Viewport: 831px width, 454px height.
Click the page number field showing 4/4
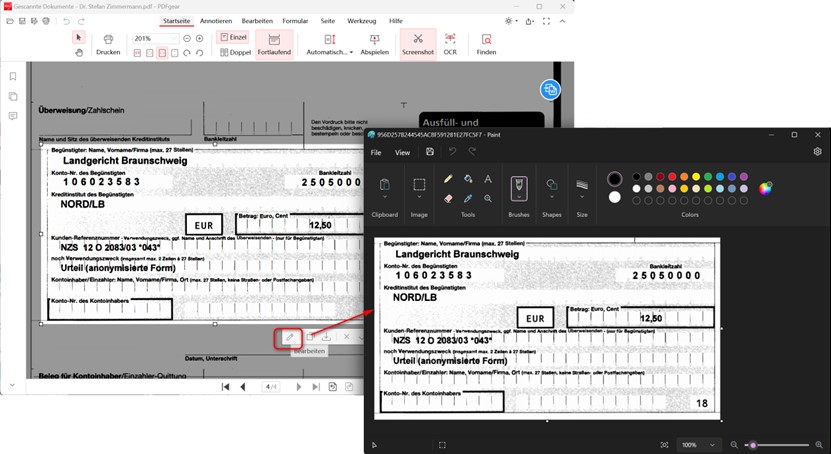click(x=271, y=387)
